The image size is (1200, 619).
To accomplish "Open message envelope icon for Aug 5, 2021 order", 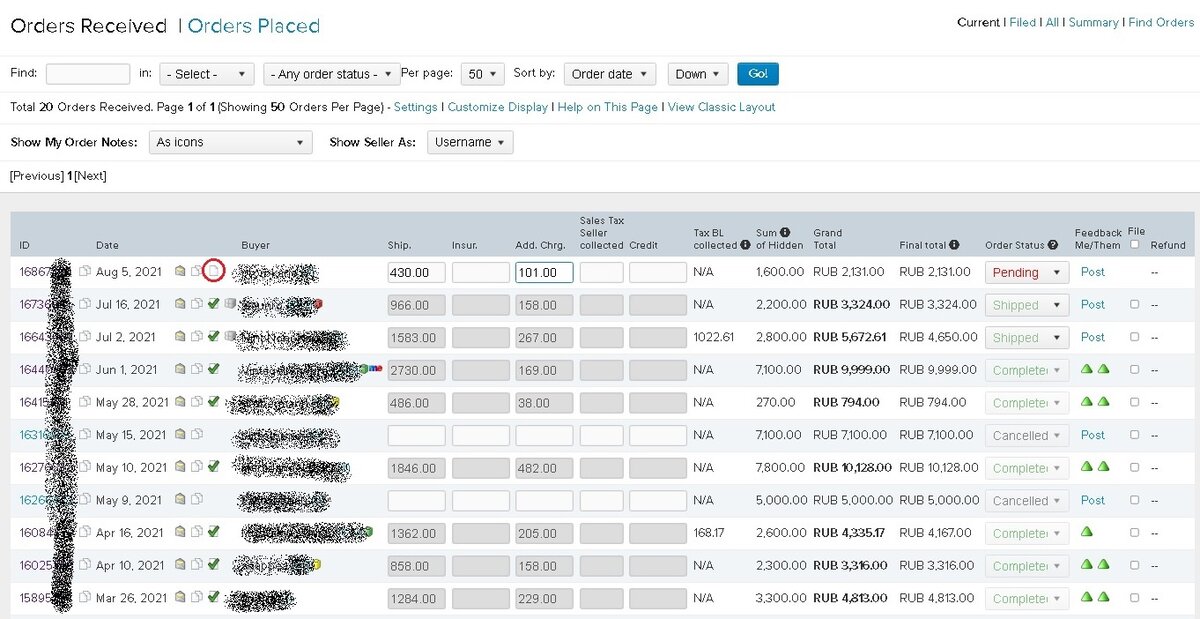I will click(180, 271).
